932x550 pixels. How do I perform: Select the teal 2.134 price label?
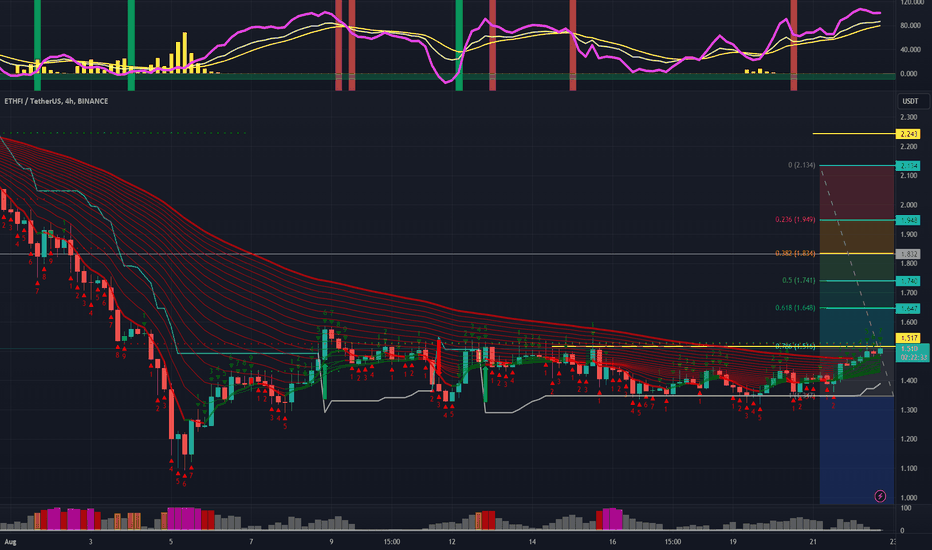908,166
